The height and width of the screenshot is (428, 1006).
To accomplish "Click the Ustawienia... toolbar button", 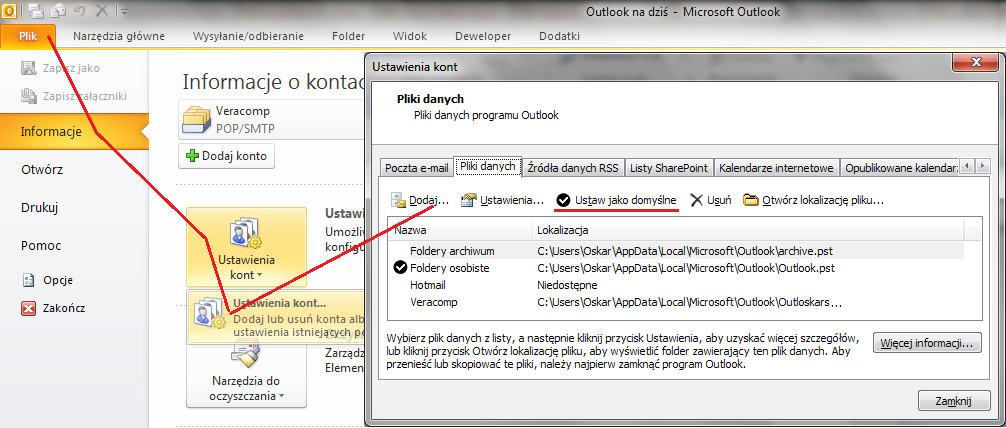I will 503,200.
